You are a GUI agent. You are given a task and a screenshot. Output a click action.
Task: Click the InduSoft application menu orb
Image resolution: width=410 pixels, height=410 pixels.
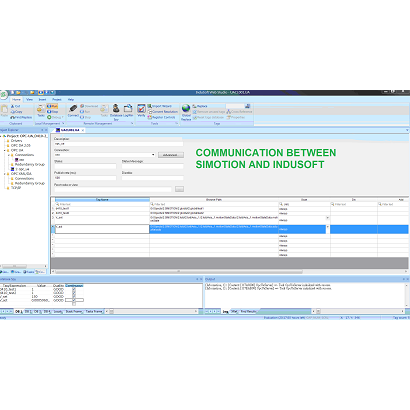click(x=3, y=94)
